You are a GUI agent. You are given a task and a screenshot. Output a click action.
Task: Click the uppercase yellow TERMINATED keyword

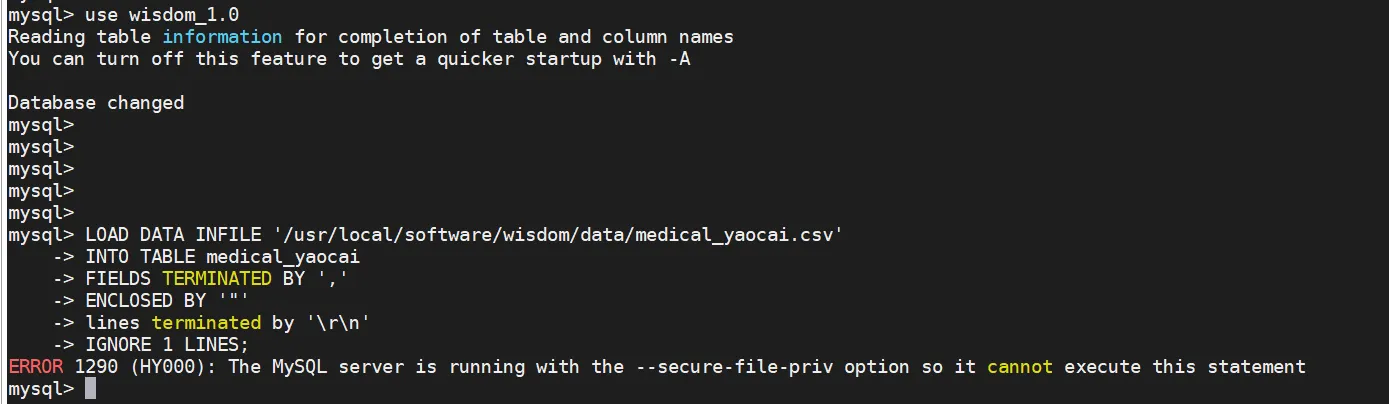coord(217,279)
